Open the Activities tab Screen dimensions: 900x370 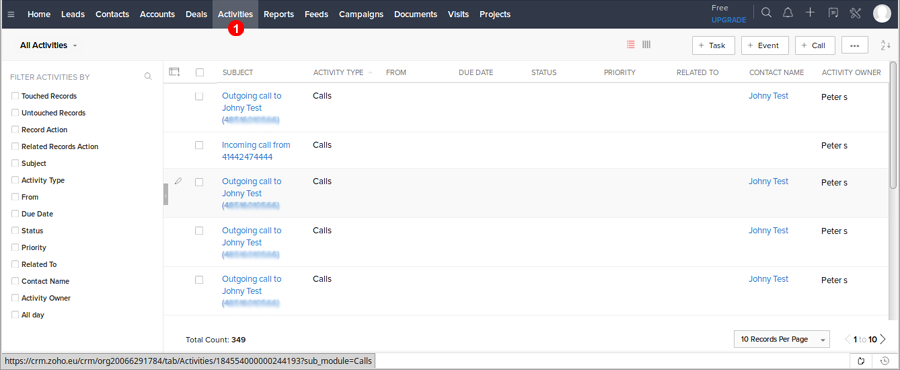(235, 14)
